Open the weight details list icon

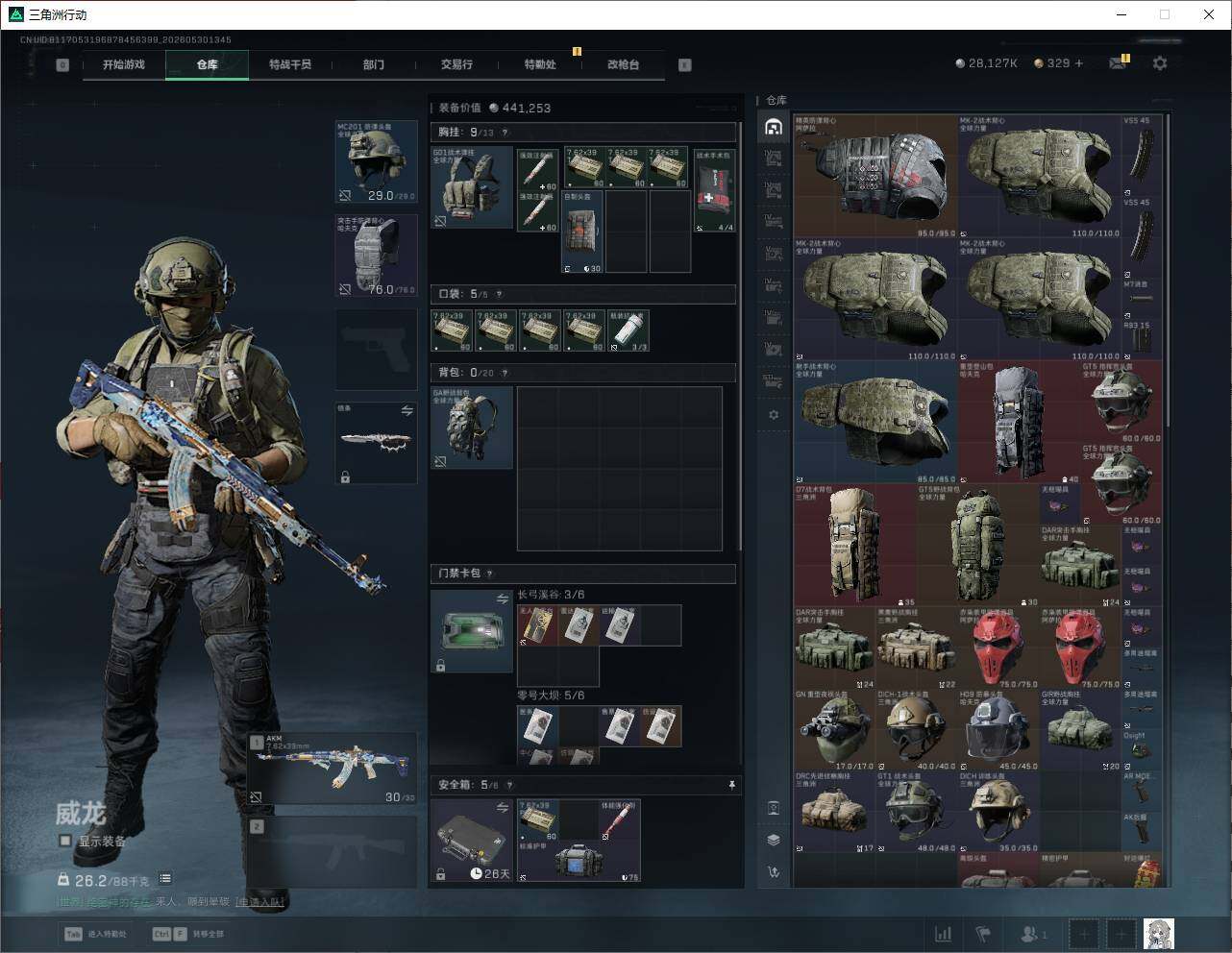click(x=165, y=879)
